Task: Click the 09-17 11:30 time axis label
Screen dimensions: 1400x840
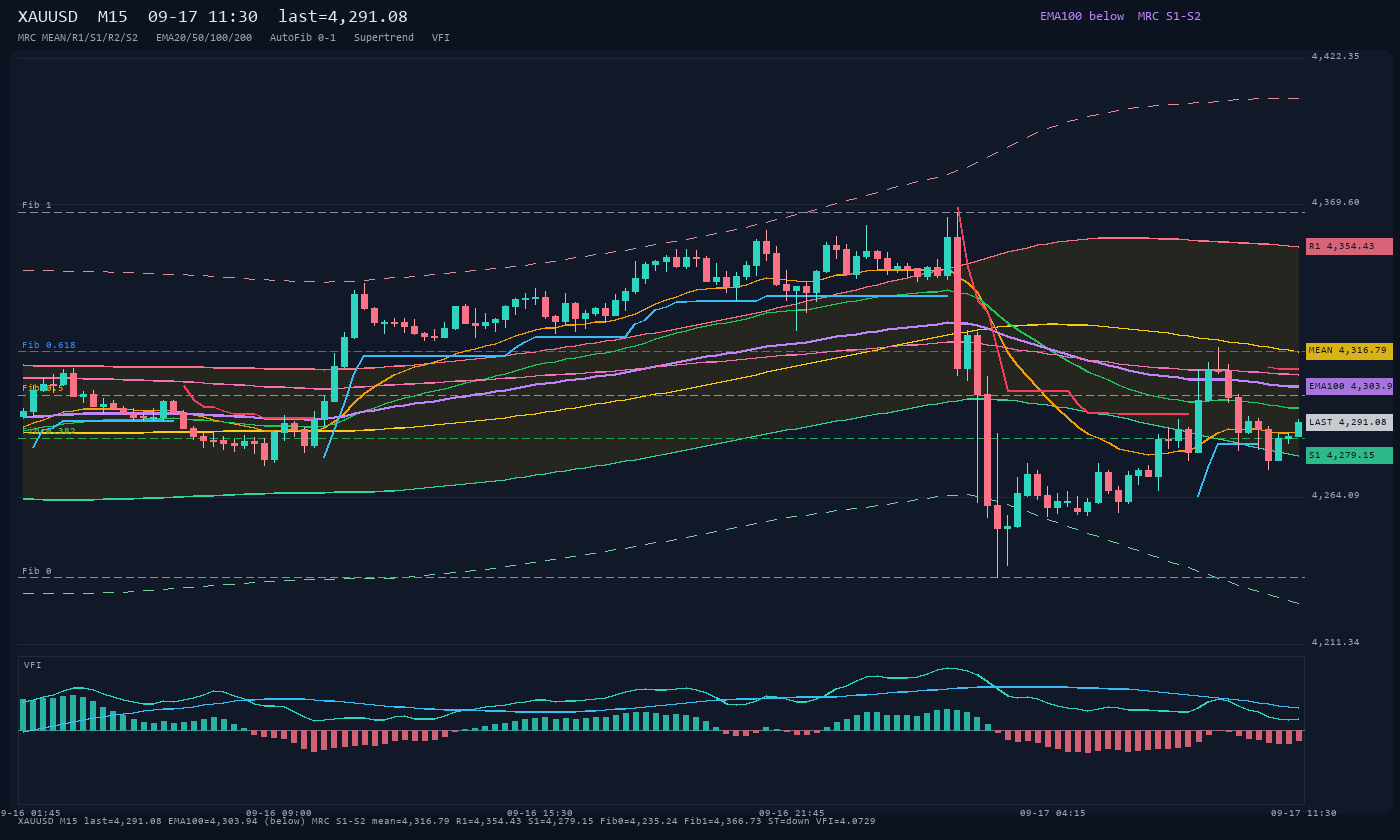Action: tap(1304, 813)
